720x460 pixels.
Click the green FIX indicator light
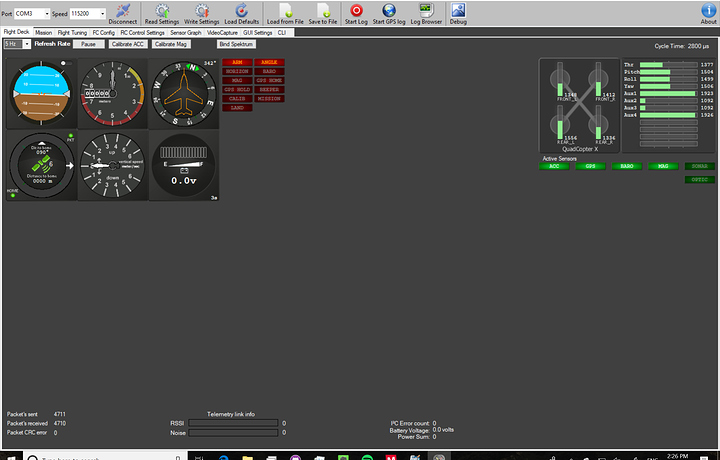click(x=71, y=135)
